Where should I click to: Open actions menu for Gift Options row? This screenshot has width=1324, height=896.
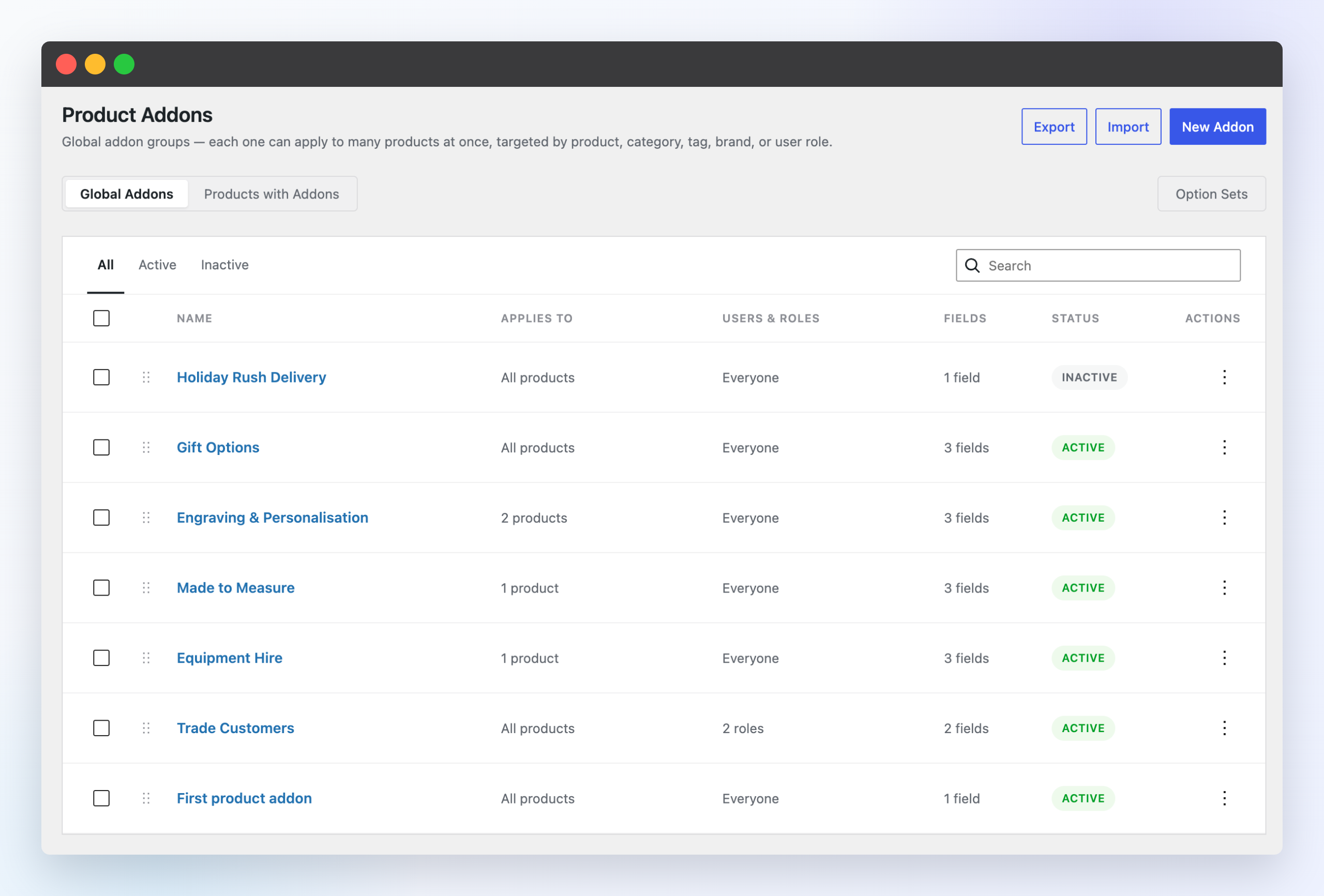pos(1224,447)
